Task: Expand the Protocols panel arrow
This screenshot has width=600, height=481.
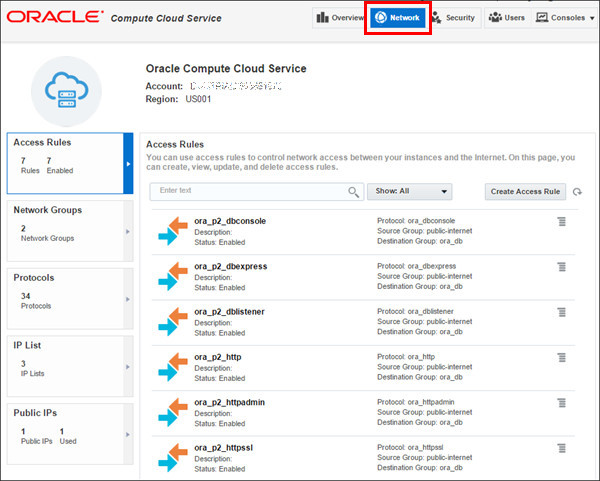Action: point(128,299)
